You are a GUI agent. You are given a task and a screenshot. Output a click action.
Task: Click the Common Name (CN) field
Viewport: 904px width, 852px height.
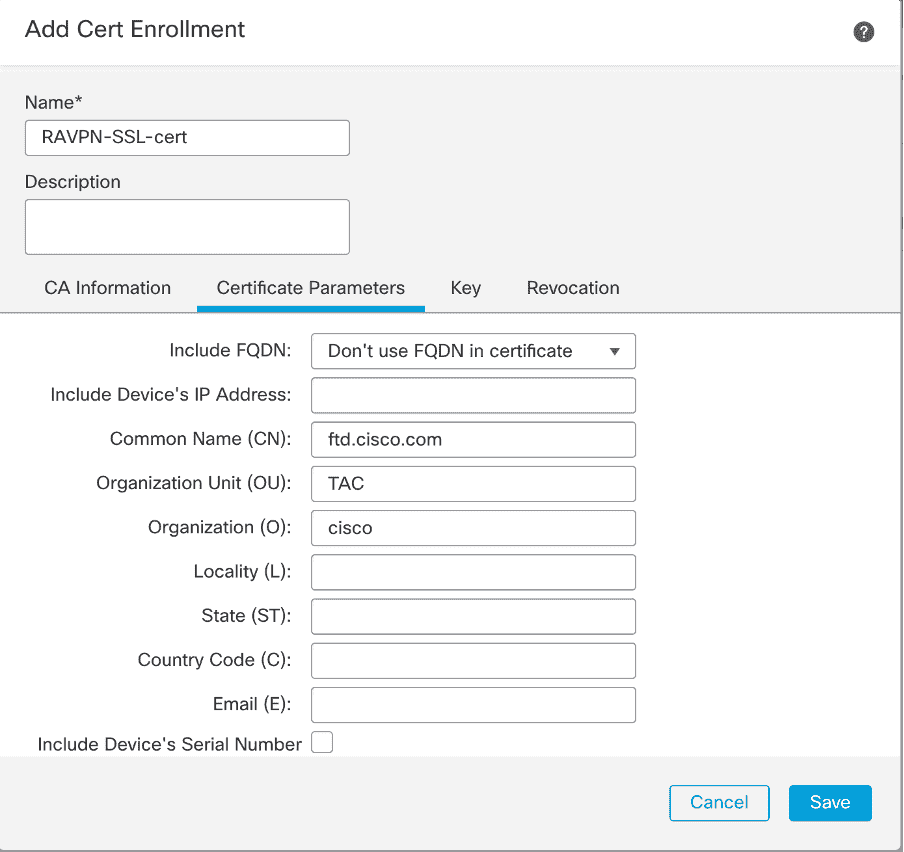click(473, 440)
